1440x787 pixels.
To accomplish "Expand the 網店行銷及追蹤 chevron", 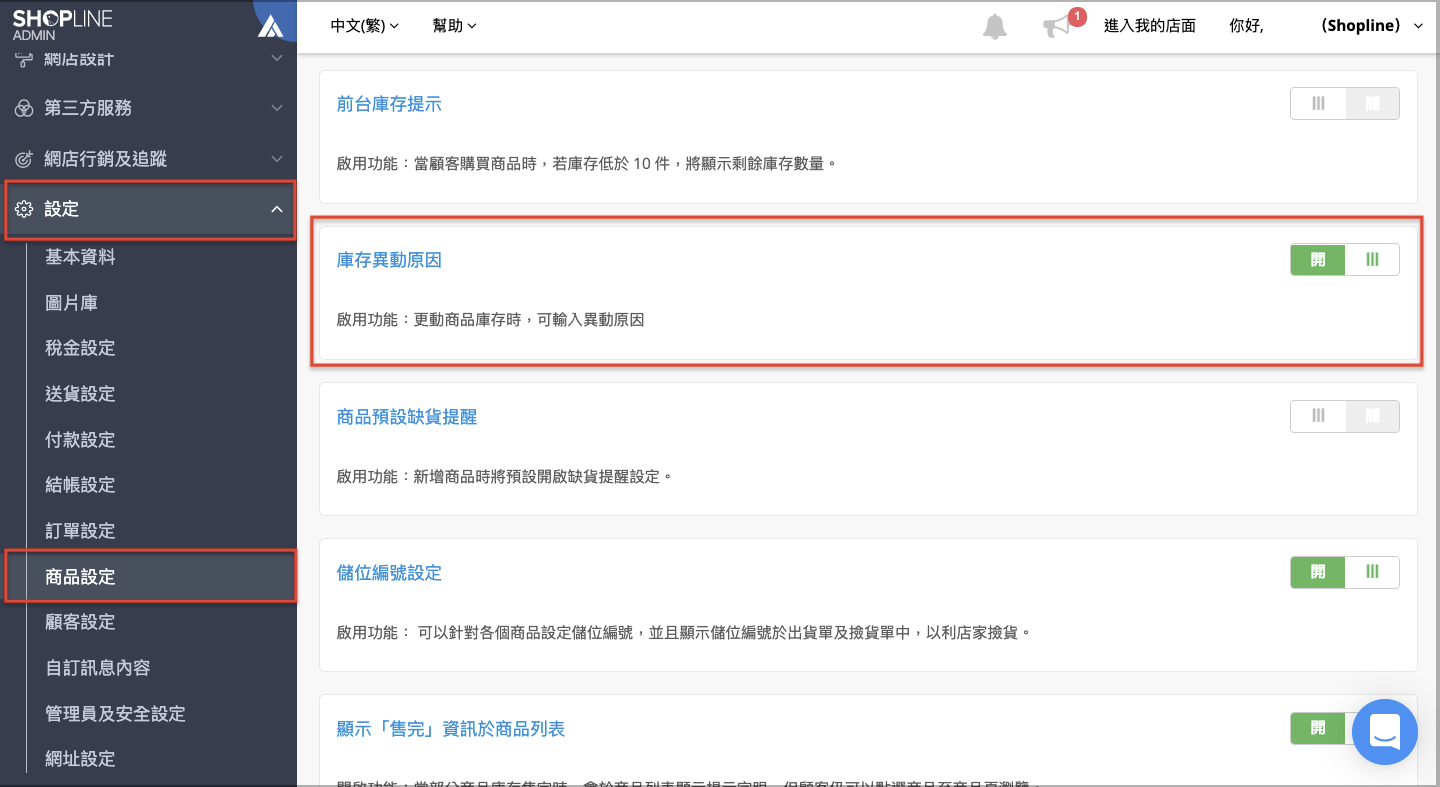I will (277, 159).
